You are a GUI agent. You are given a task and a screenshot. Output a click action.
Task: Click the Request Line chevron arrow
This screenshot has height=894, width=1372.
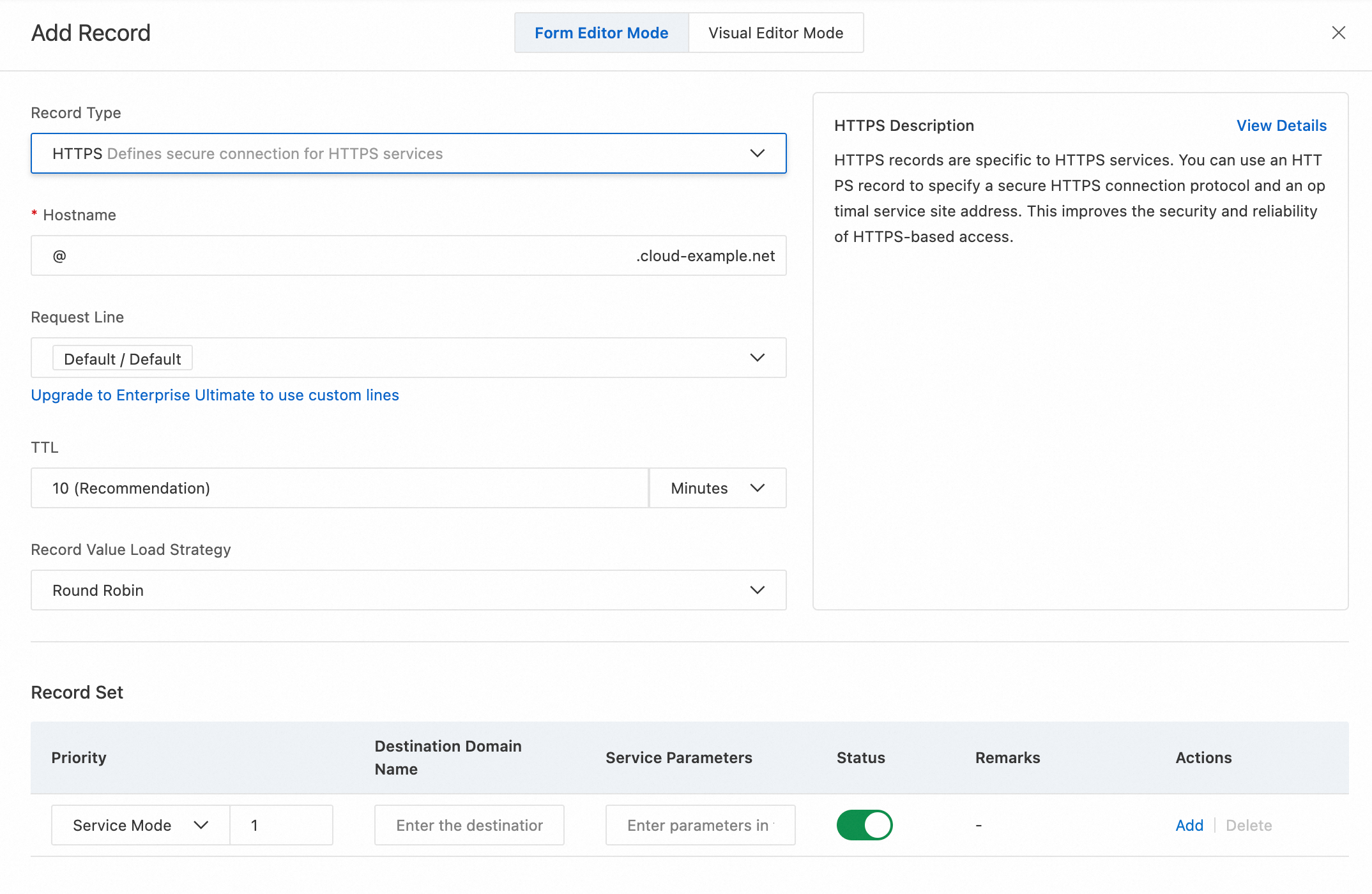pyautogui.click(x=757, y=358)
